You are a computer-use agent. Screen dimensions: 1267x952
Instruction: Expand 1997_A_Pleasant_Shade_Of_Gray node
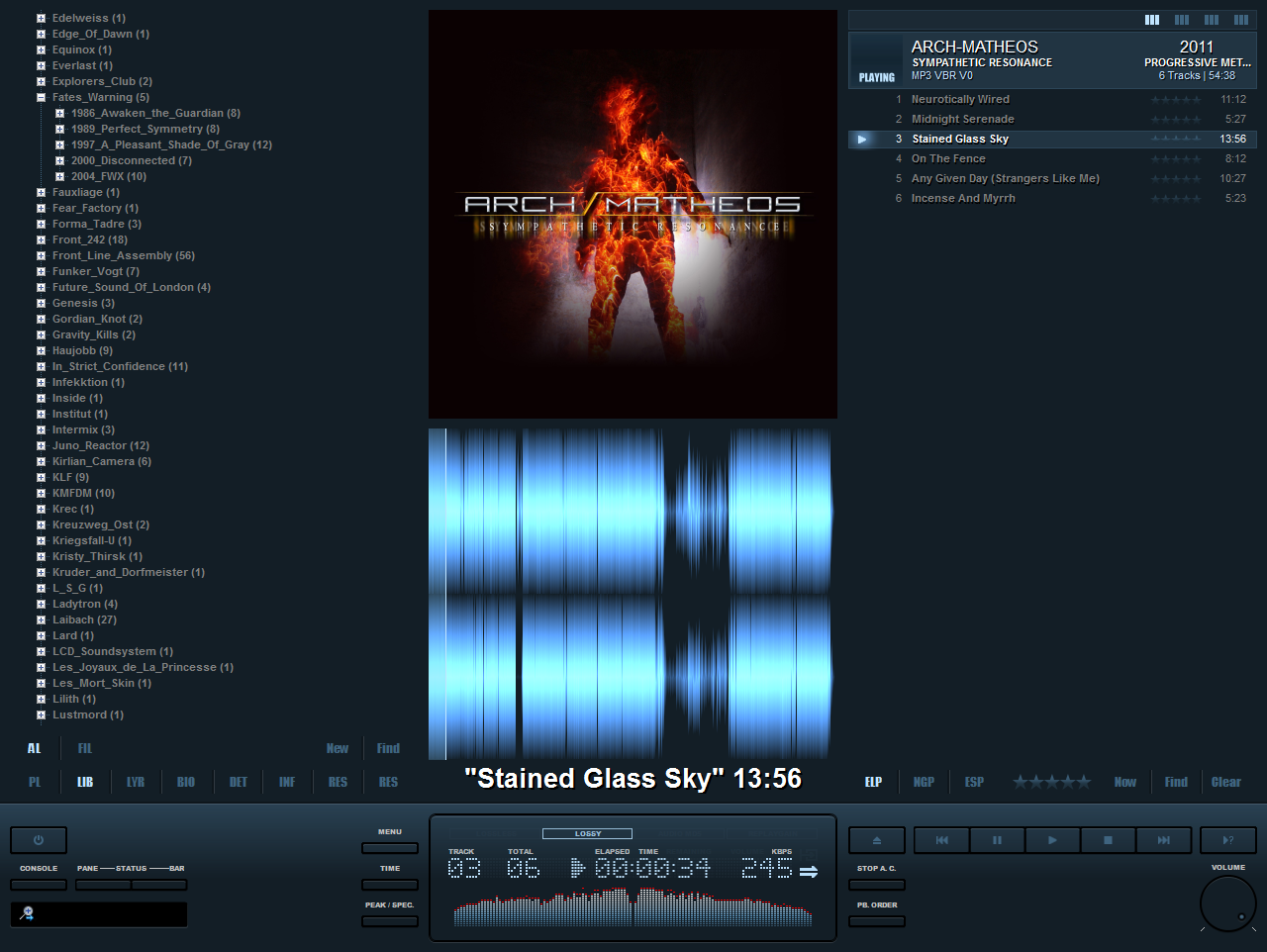tap(60, 145)
